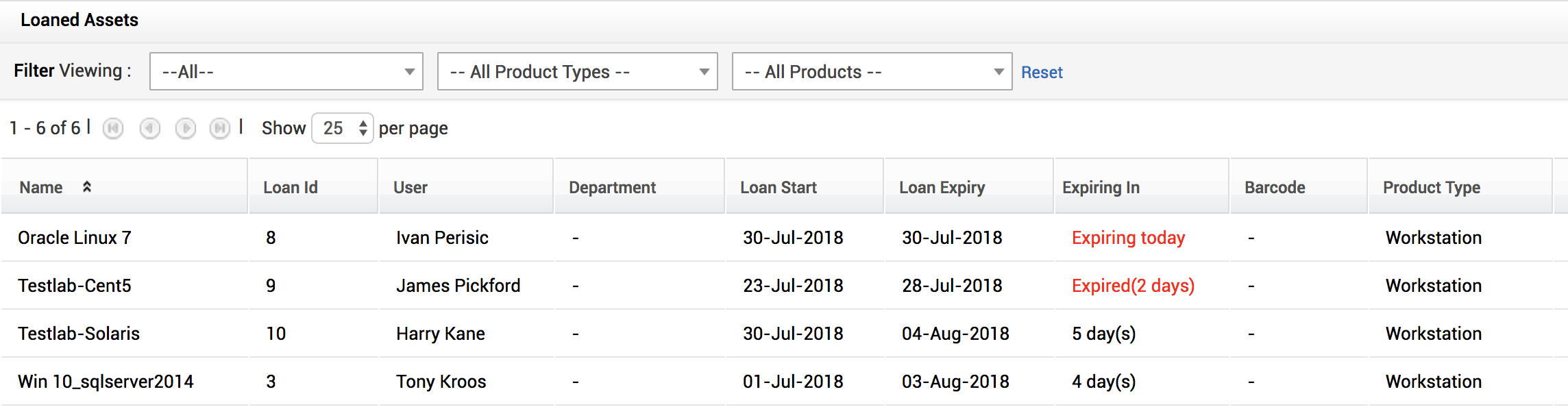
Task: Go to first page of loaned assets
Action: point(113,128)
